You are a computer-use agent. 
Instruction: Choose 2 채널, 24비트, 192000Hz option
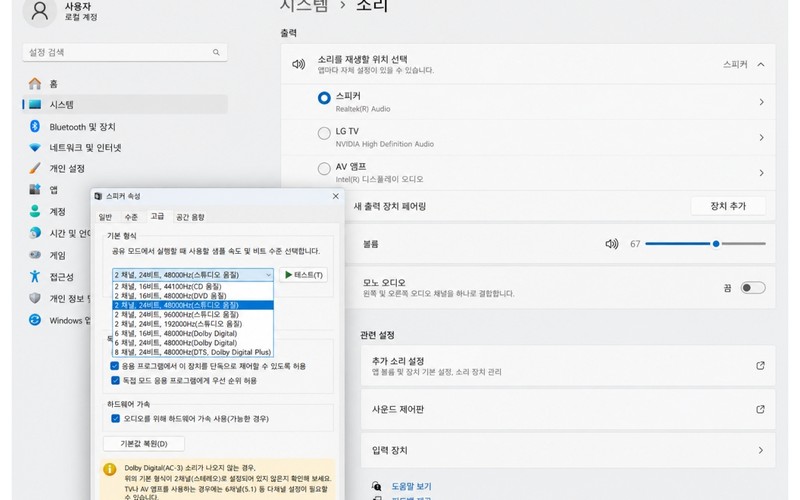click(x=193, y=323)
